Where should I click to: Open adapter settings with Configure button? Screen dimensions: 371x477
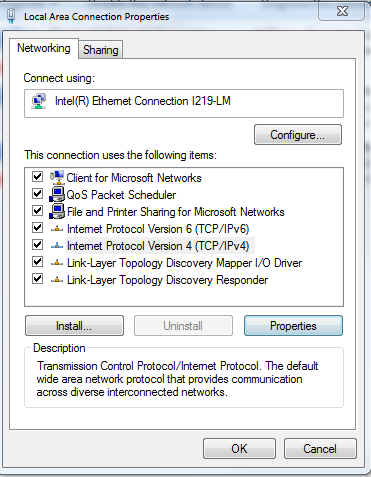[x=298, y=135]
